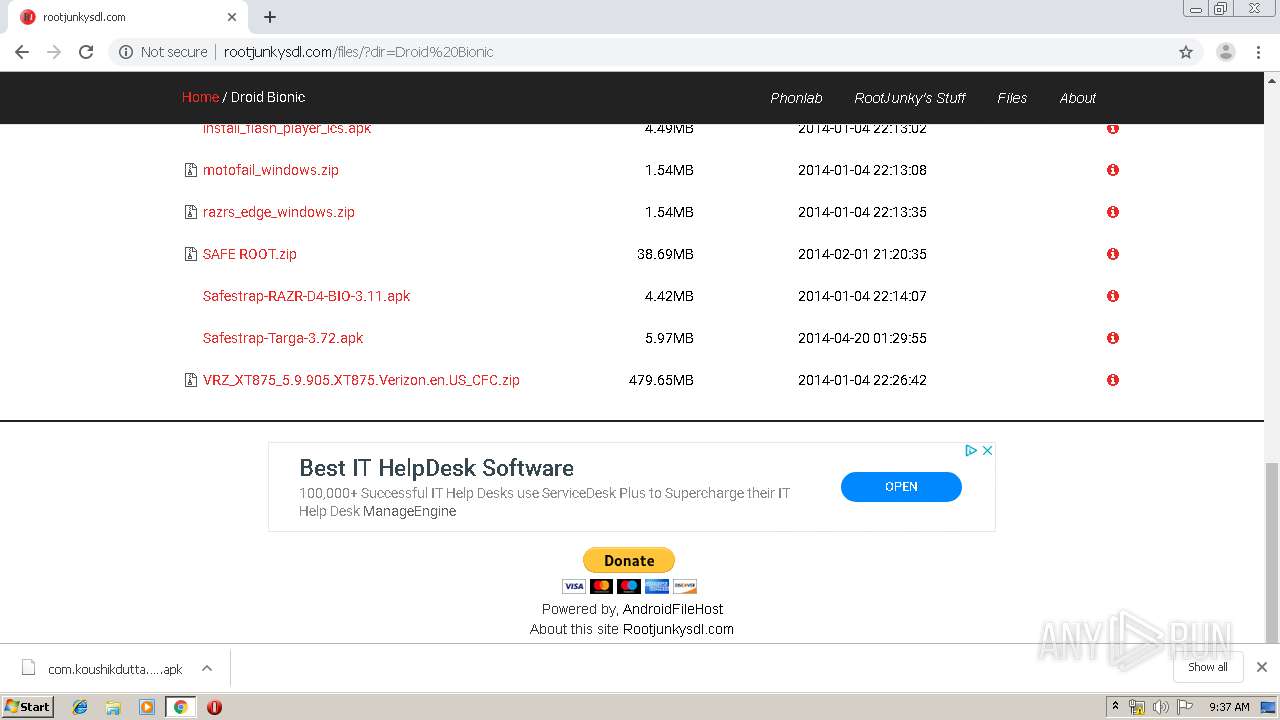Click the 38.69MB size cell
Image resolution: width=1280 pixels, height=720 pixels.
click(665, 254)
